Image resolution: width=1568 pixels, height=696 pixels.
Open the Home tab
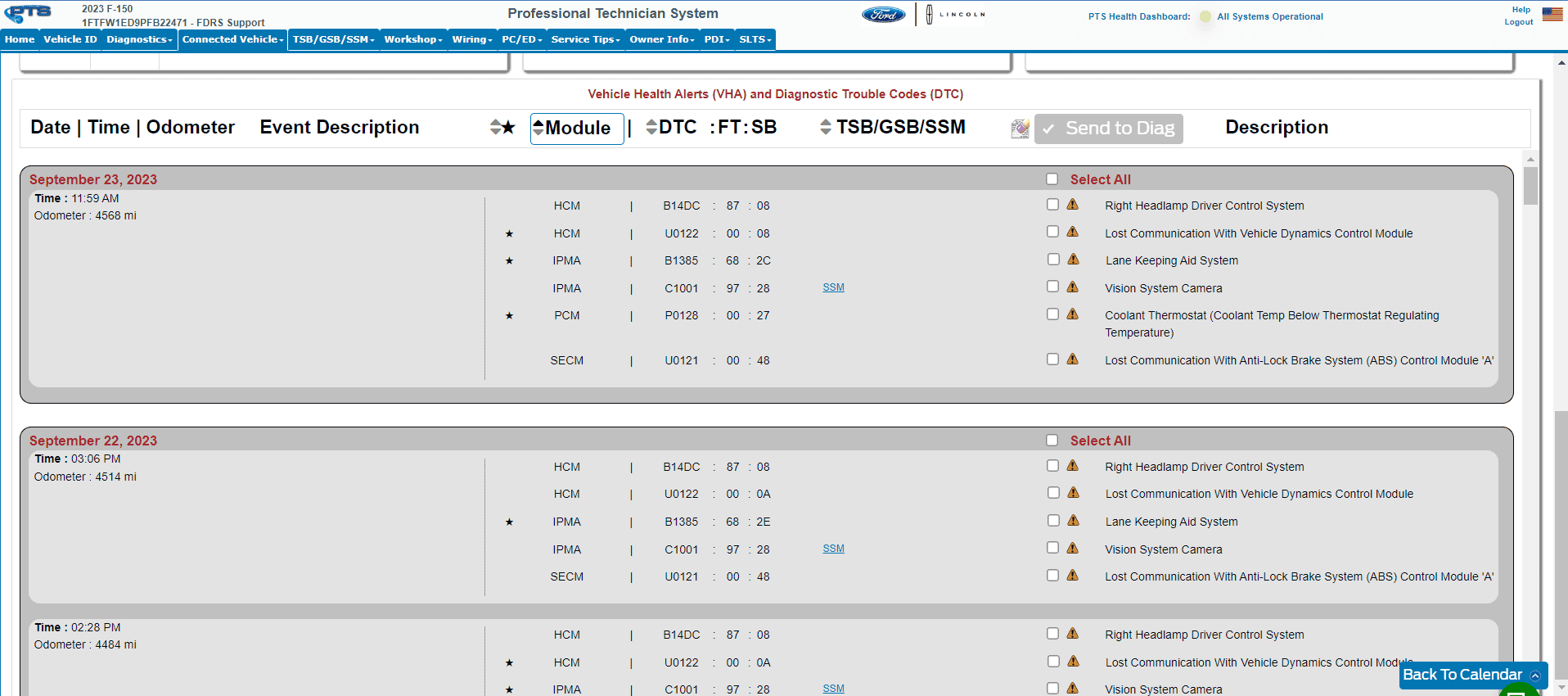click(x=20, y=39)
